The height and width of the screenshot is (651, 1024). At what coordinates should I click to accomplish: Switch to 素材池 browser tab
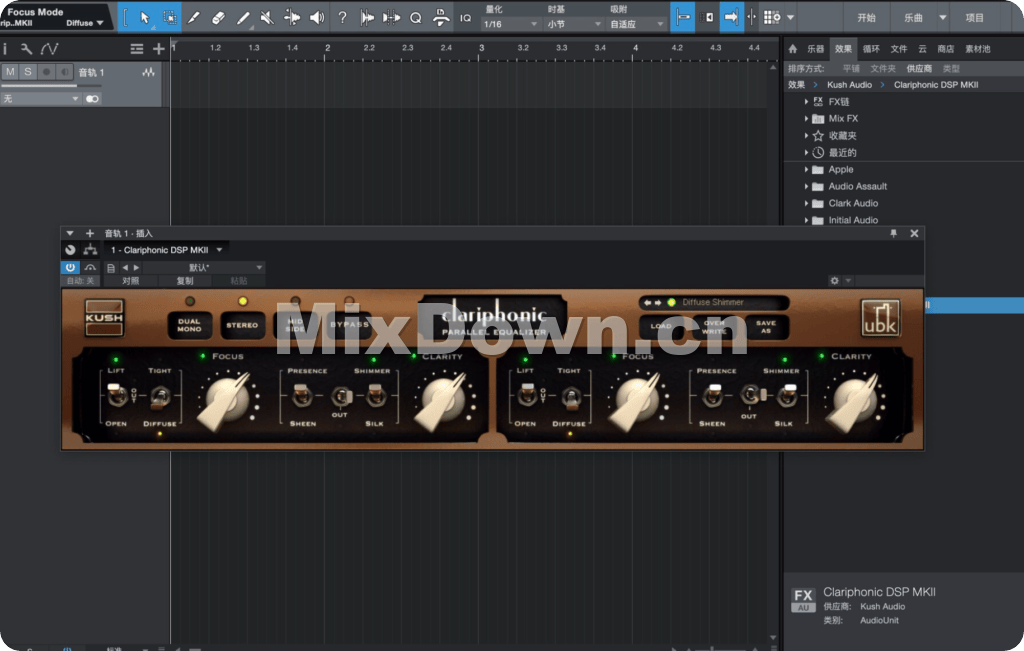pos(978,49)
